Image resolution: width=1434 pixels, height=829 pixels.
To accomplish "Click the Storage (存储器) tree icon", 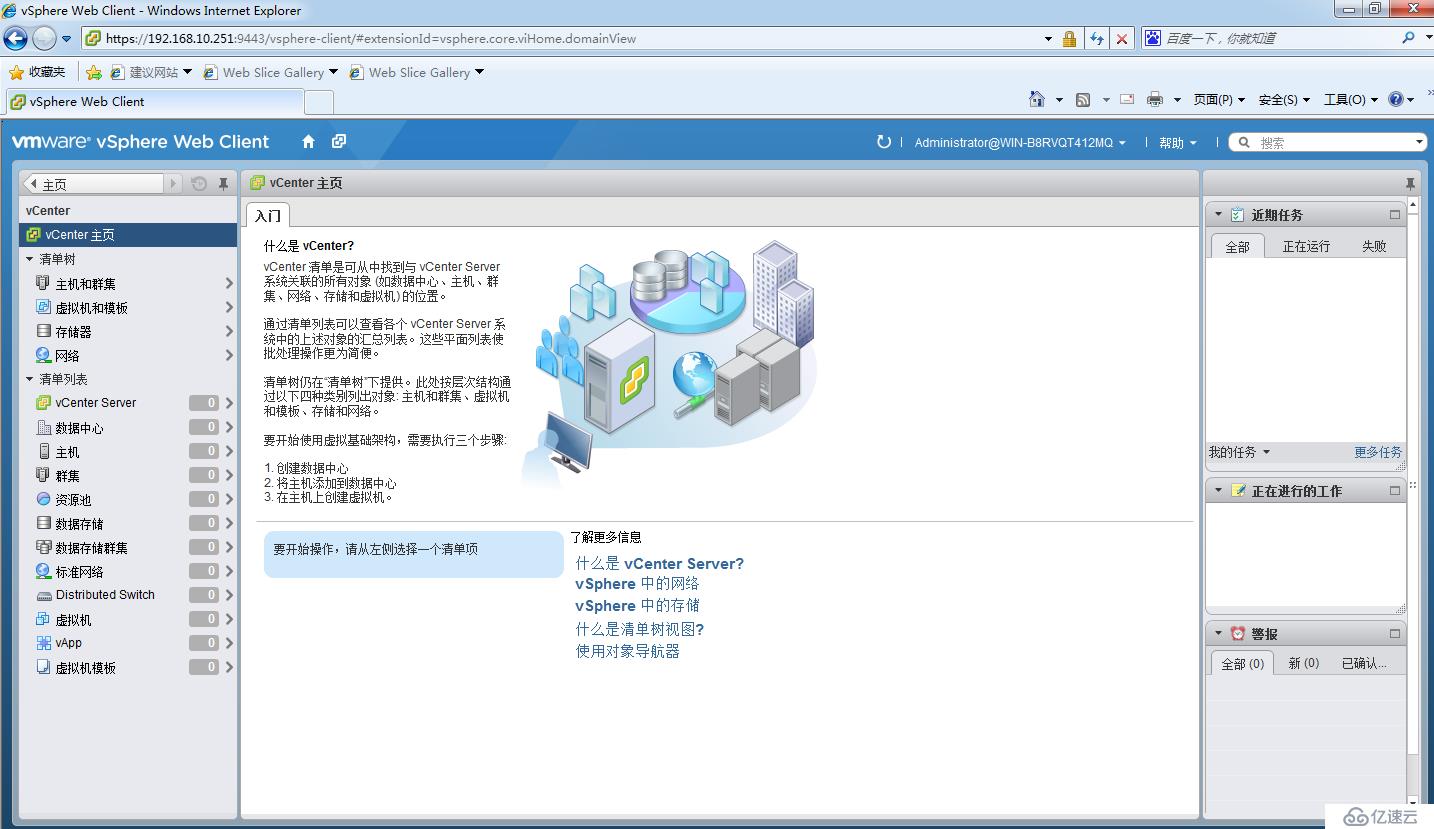I will [43, 331].
